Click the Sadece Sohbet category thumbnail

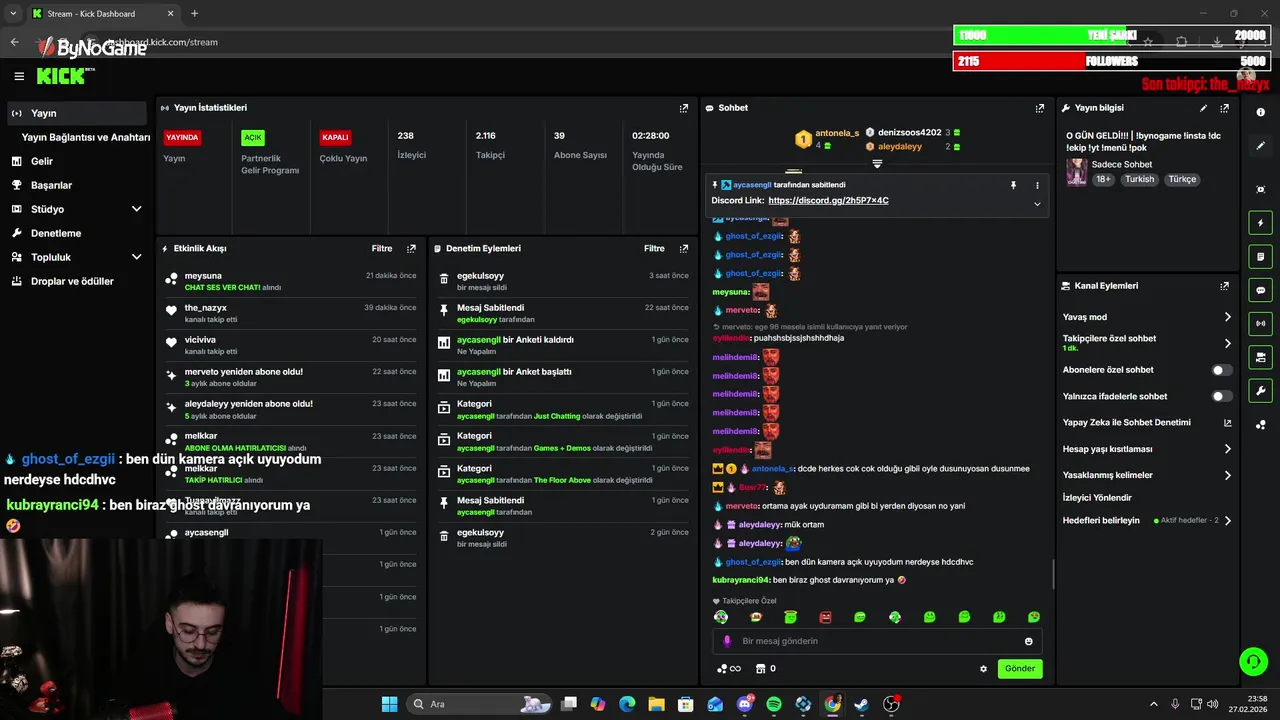pyautogui.click(x=1076, y=171)
